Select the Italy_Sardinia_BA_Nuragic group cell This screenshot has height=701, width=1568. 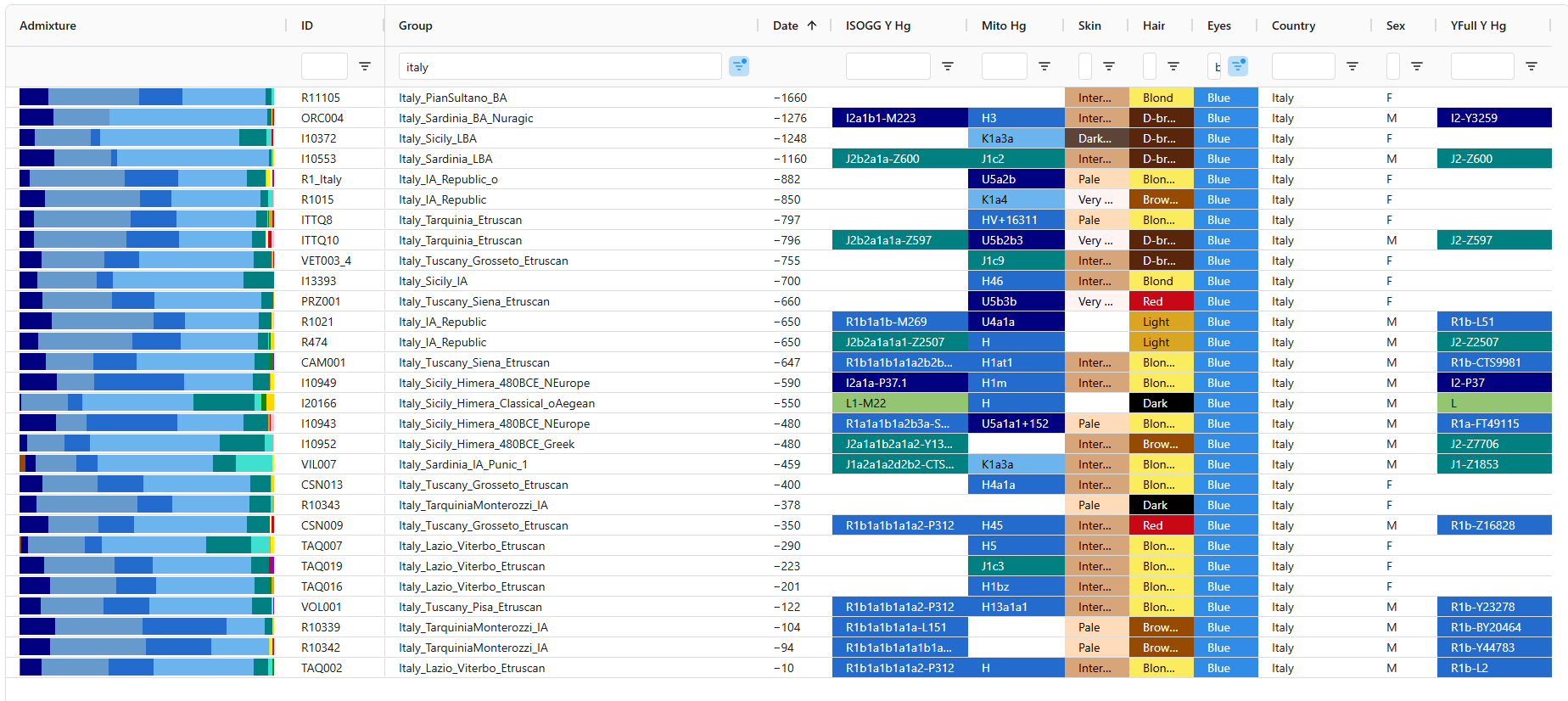[466, 118]
